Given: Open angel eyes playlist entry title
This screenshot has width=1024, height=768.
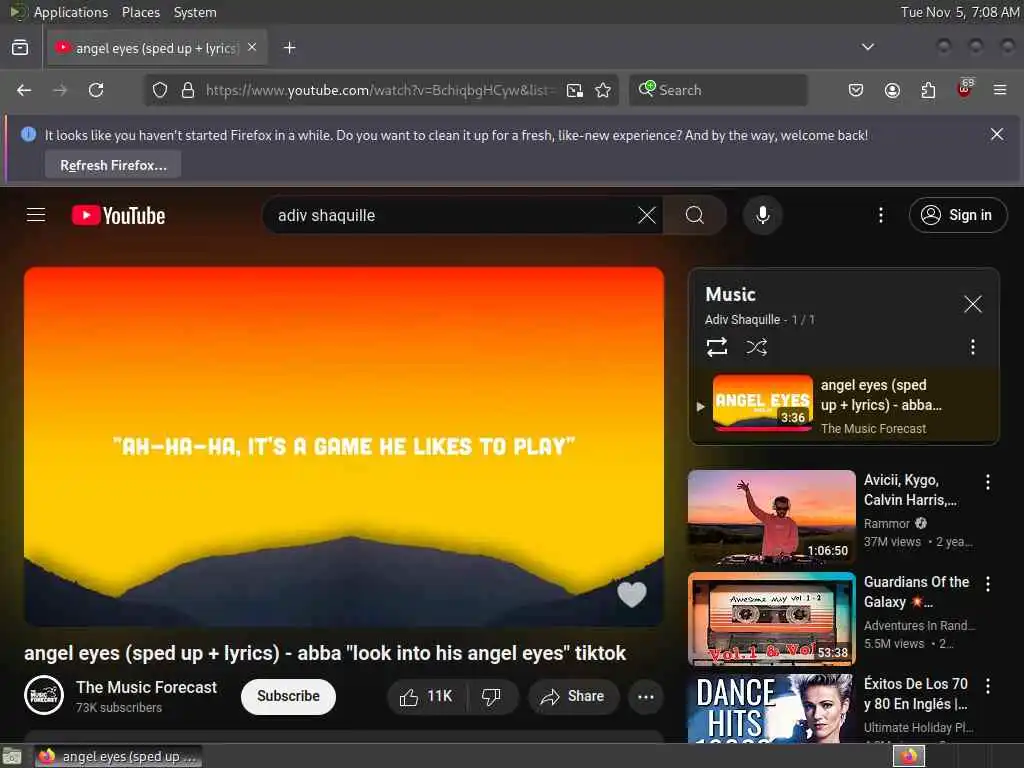Looking at the screenshot, I should (x=881, y=394).
